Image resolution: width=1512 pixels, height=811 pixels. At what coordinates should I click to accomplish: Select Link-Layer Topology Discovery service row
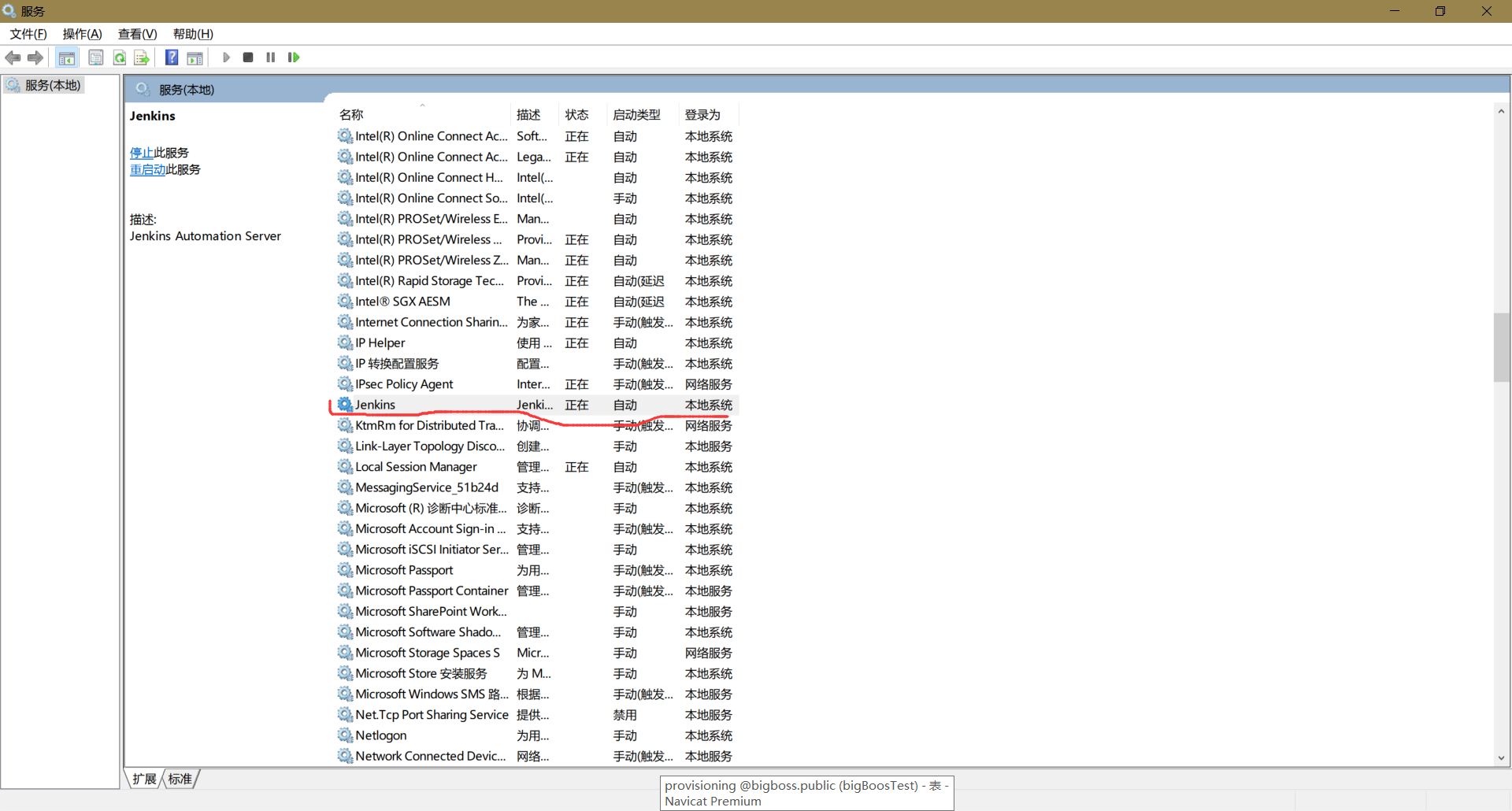point(538,446)
